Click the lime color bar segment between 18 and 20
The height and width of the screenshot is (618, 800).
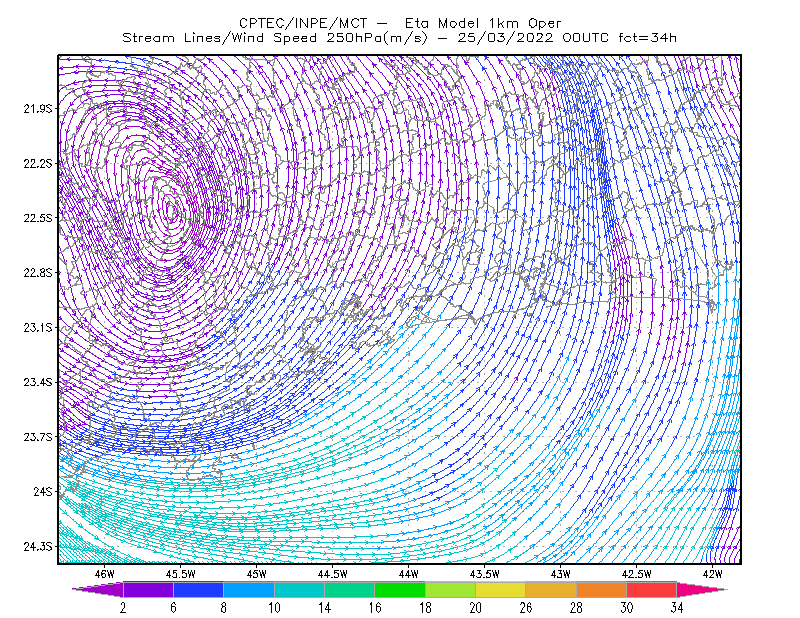pos(451,589)
